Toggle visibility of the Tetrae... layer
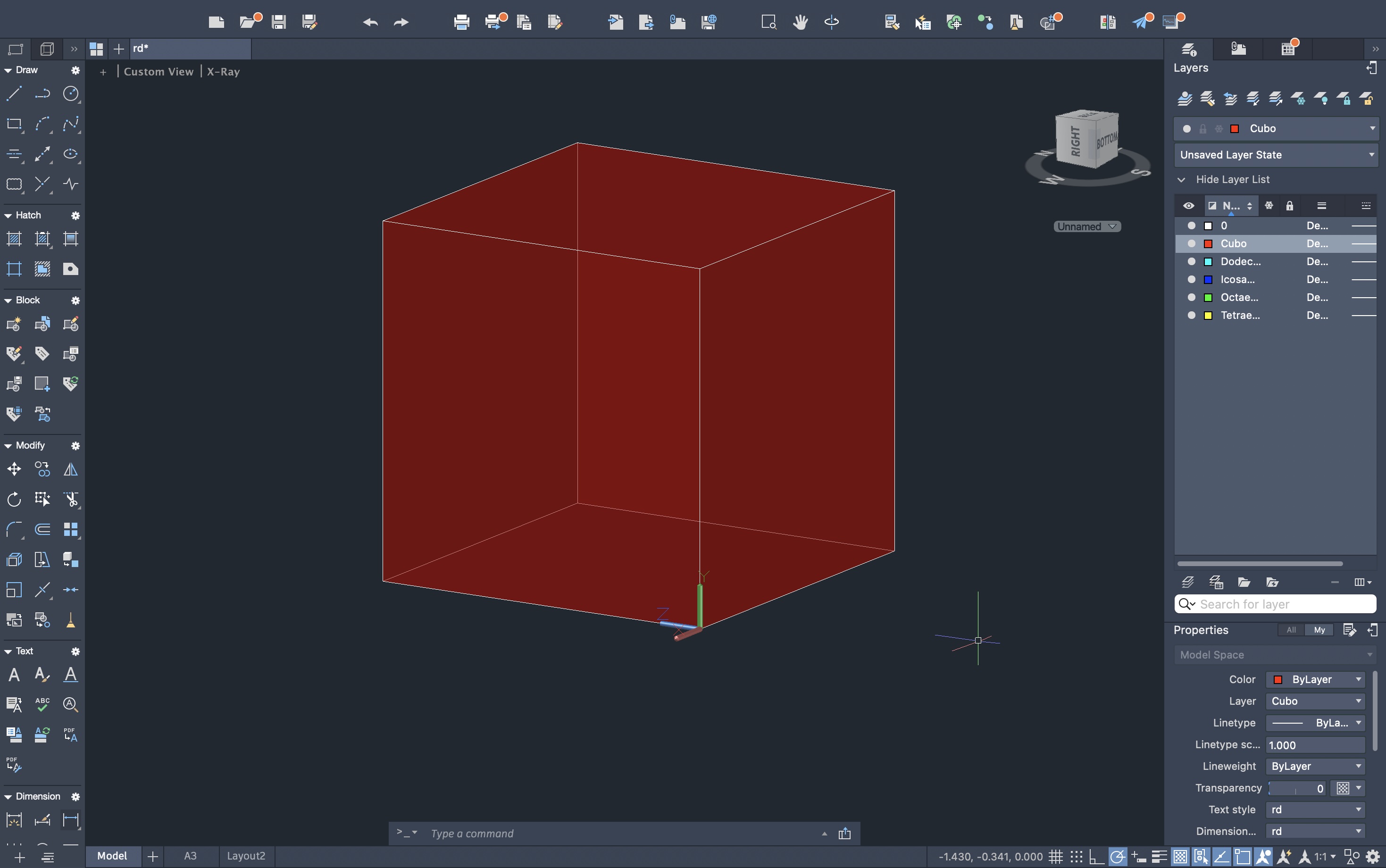The width and height of the screenshot is (1386, 868). tap(1192, 315)
